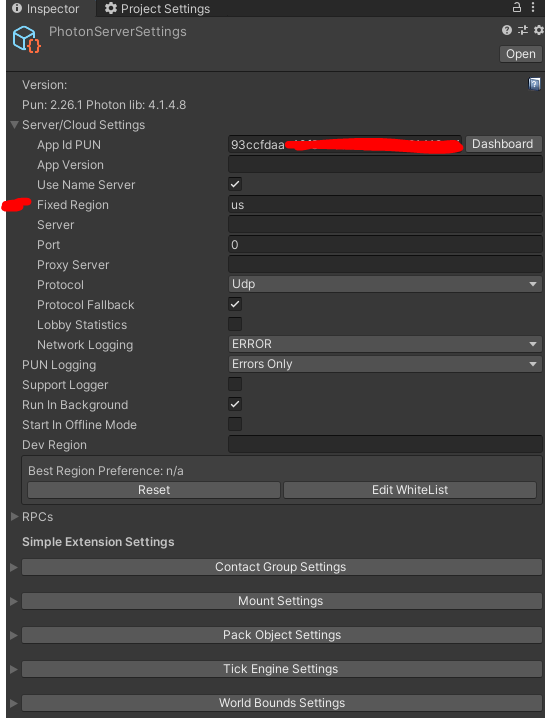Open the component gear settings icon
The height and width of the screenshot is (718, 545).
click(x=539, y=30)
